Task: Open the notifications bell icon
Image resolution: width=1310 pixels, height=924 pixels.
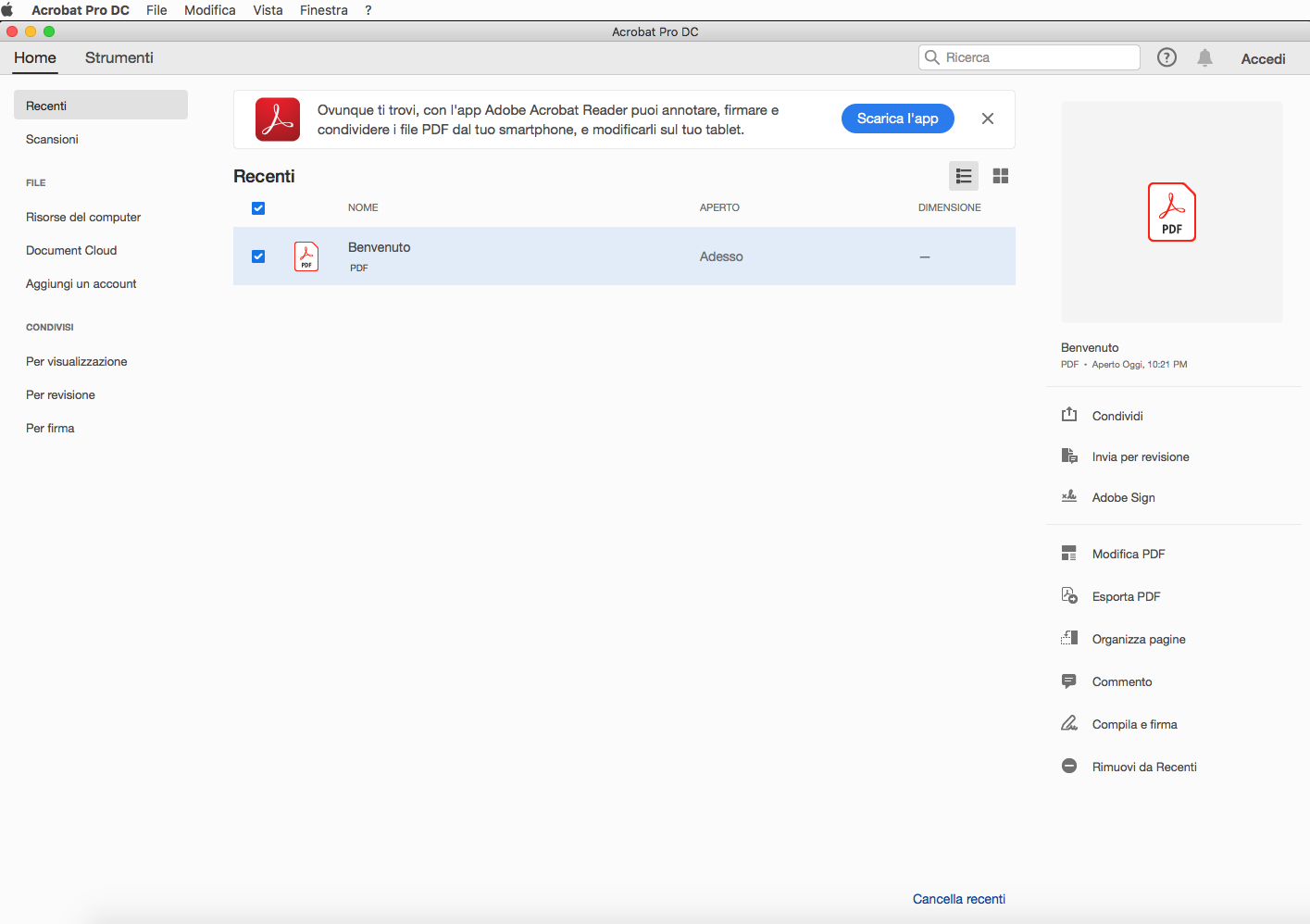Action: [x=1204, y=57]
